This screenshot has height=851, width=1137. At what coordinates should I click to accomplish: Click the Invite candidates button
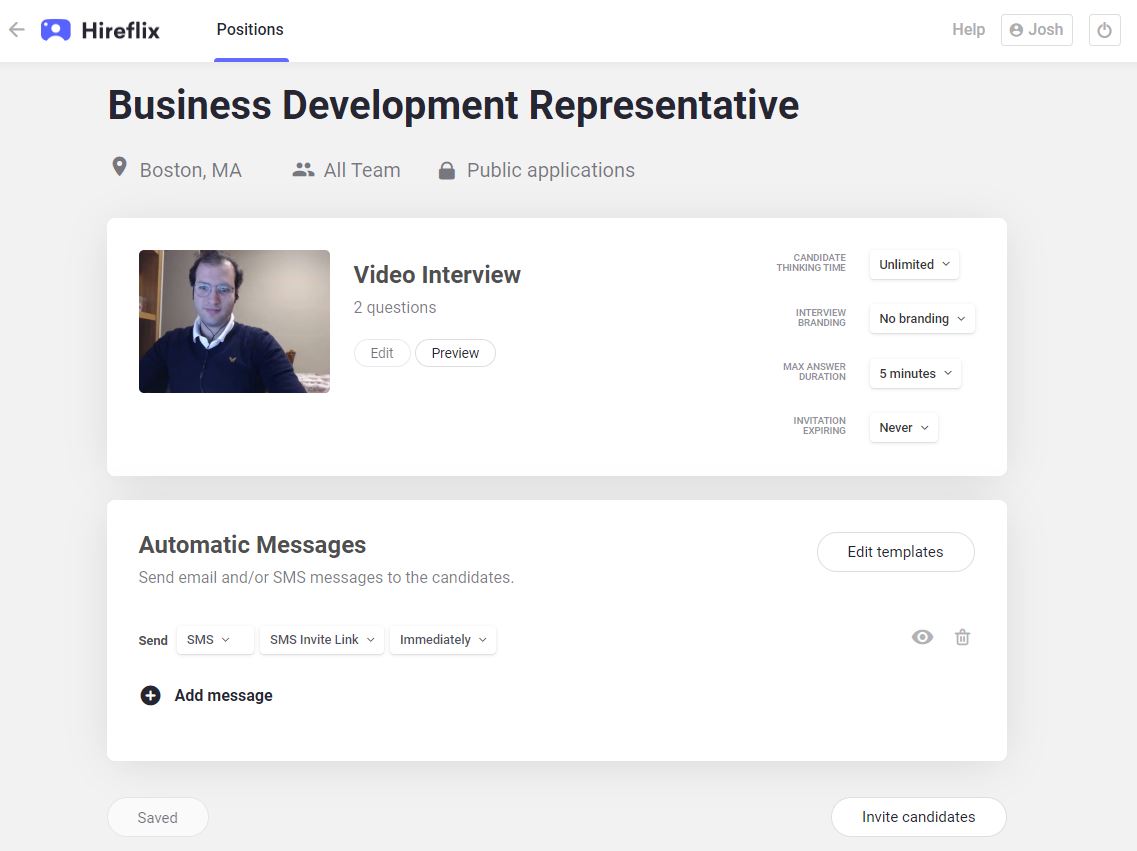click(918, 817)
